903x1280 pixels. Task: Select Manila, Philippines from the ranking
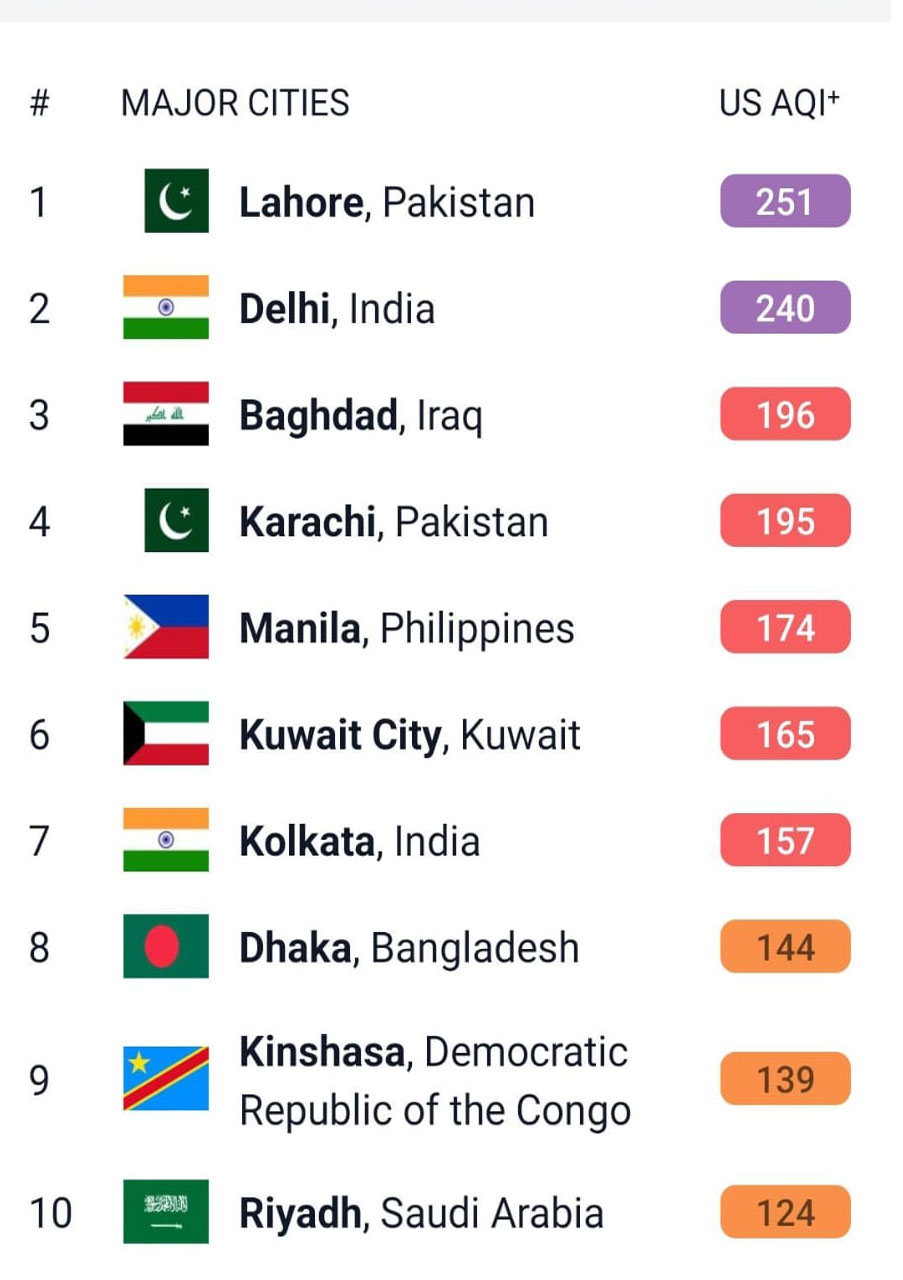[x=406, y=628]
